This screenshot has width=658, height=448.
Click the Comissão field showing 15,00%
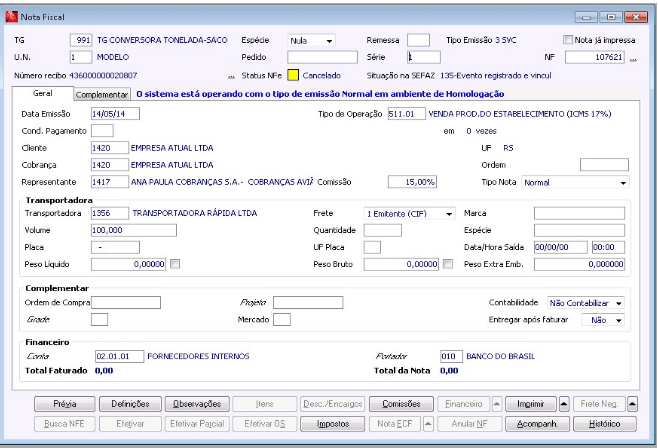pos(412,182)
